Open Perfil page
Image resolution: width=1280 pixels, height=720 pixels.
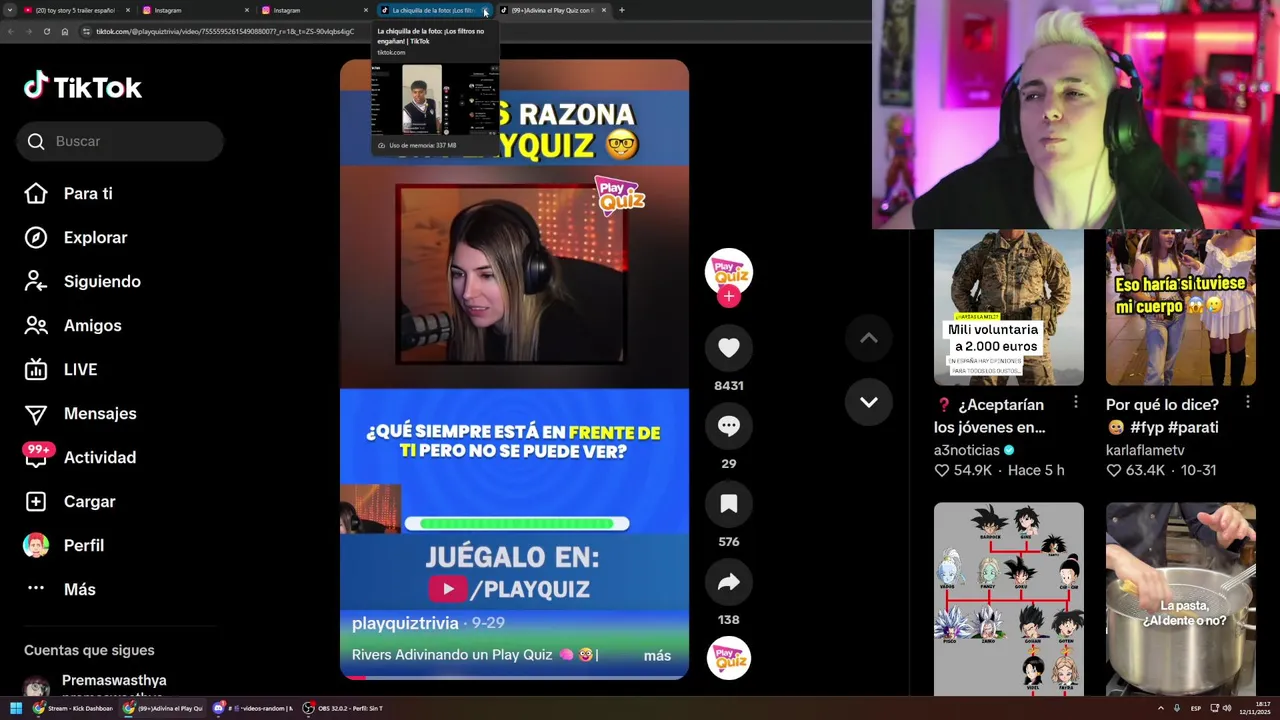pos(83,545)
